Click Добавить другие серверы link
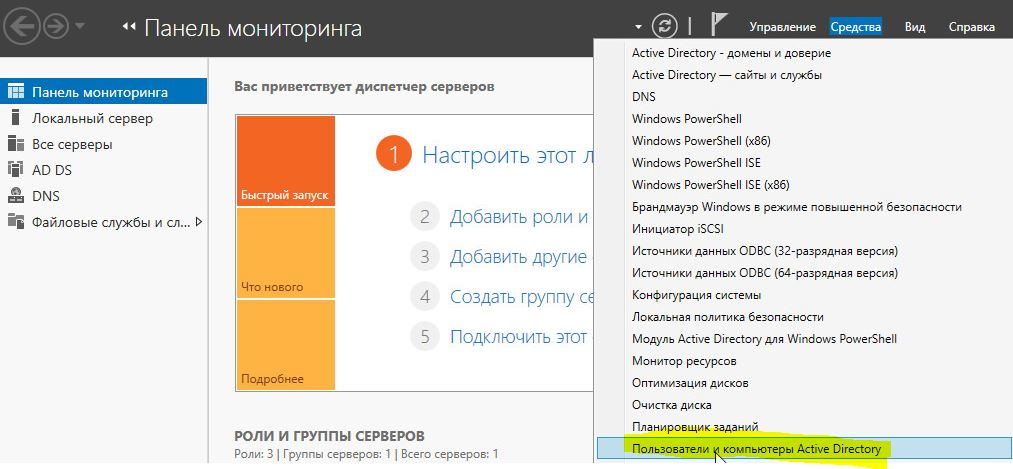This screenshot has height=469, width=1013. [518, 256]
